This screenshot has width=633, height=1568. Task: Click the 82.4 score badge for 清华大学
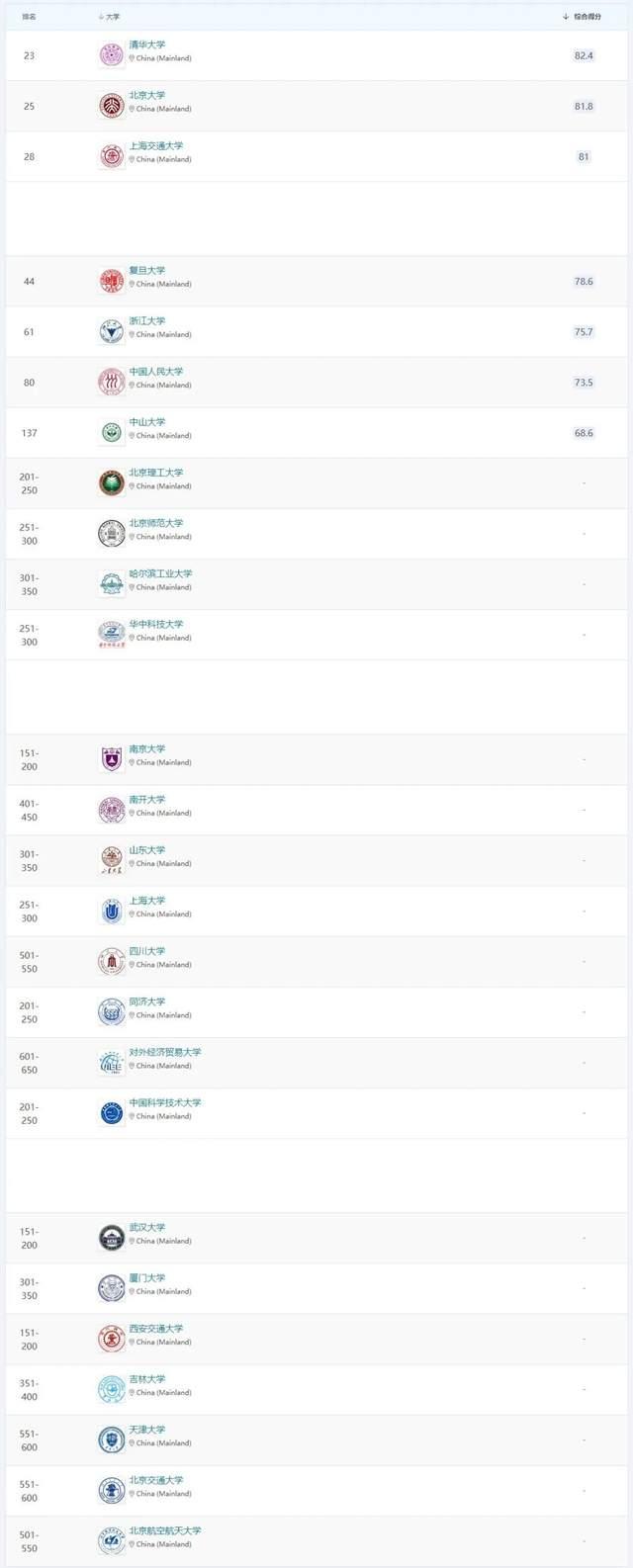(584, 55)
